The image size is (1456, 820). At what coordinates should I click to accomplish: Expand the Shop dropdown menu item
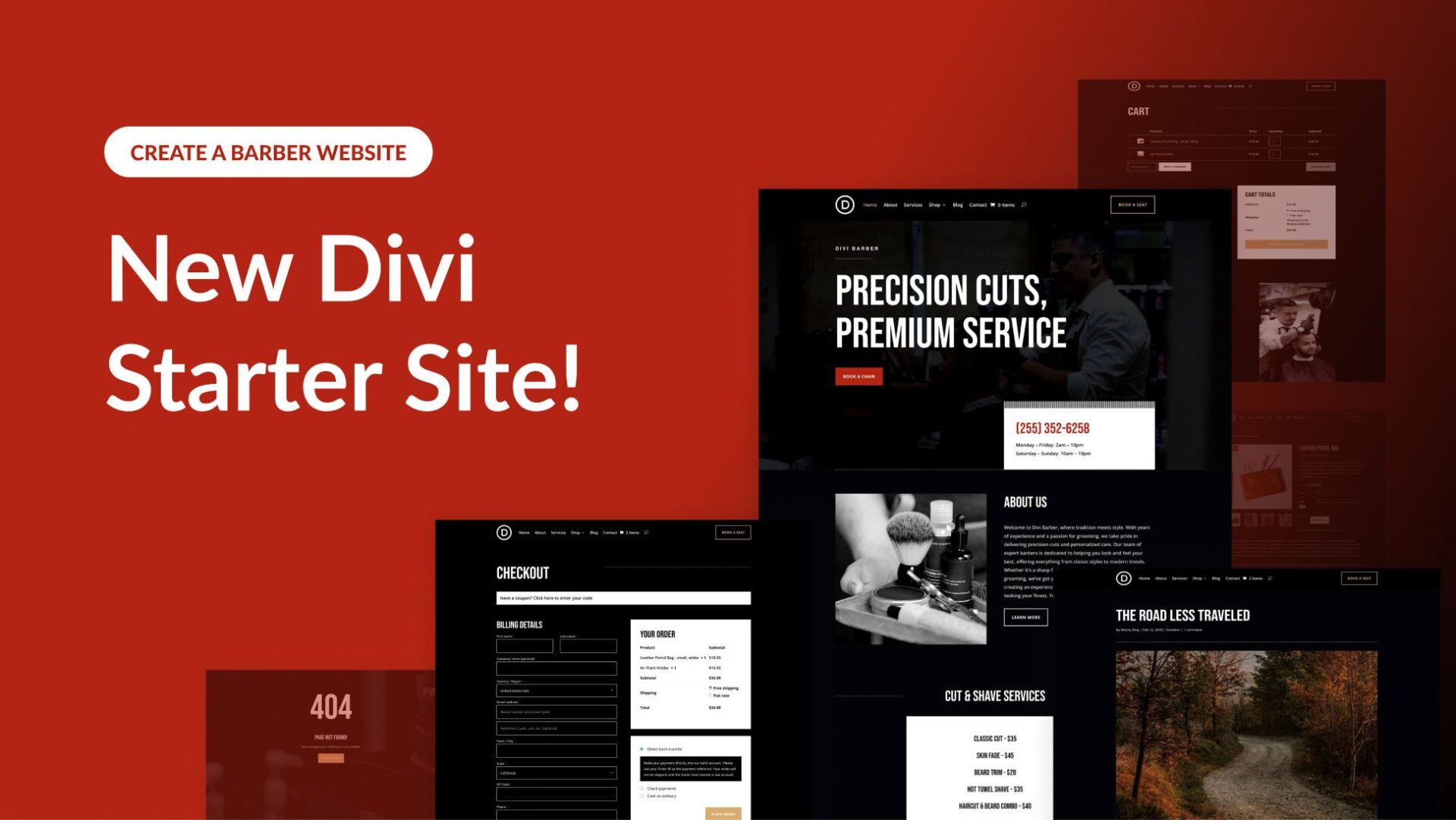(936, 205)
